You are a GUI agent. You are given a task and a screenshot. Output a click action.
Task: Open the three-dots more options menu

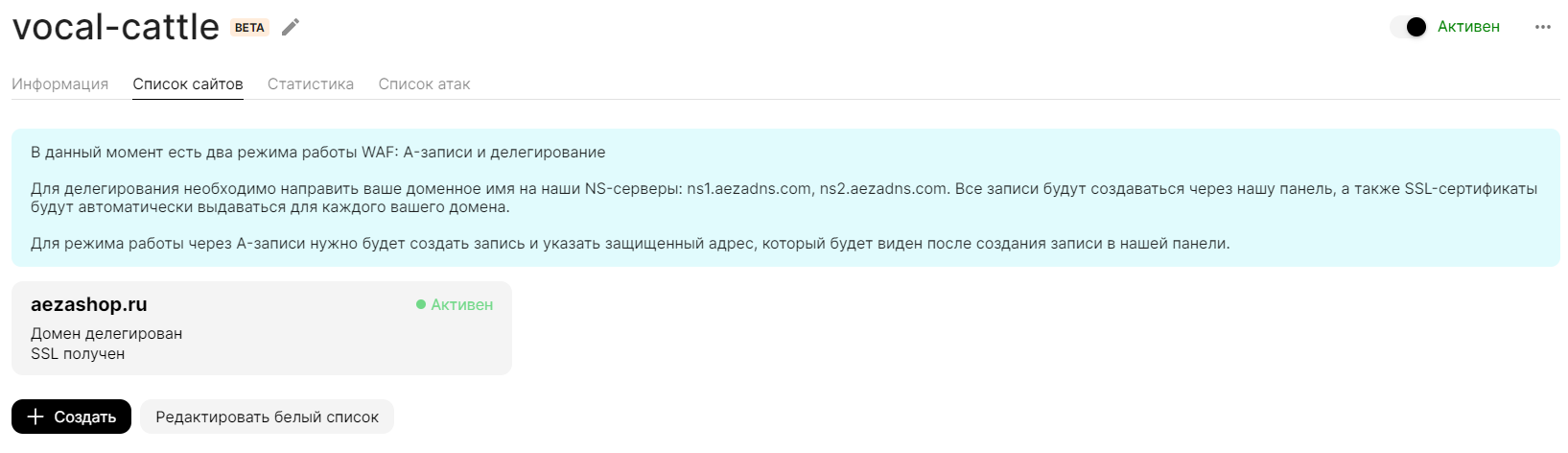1542,27
